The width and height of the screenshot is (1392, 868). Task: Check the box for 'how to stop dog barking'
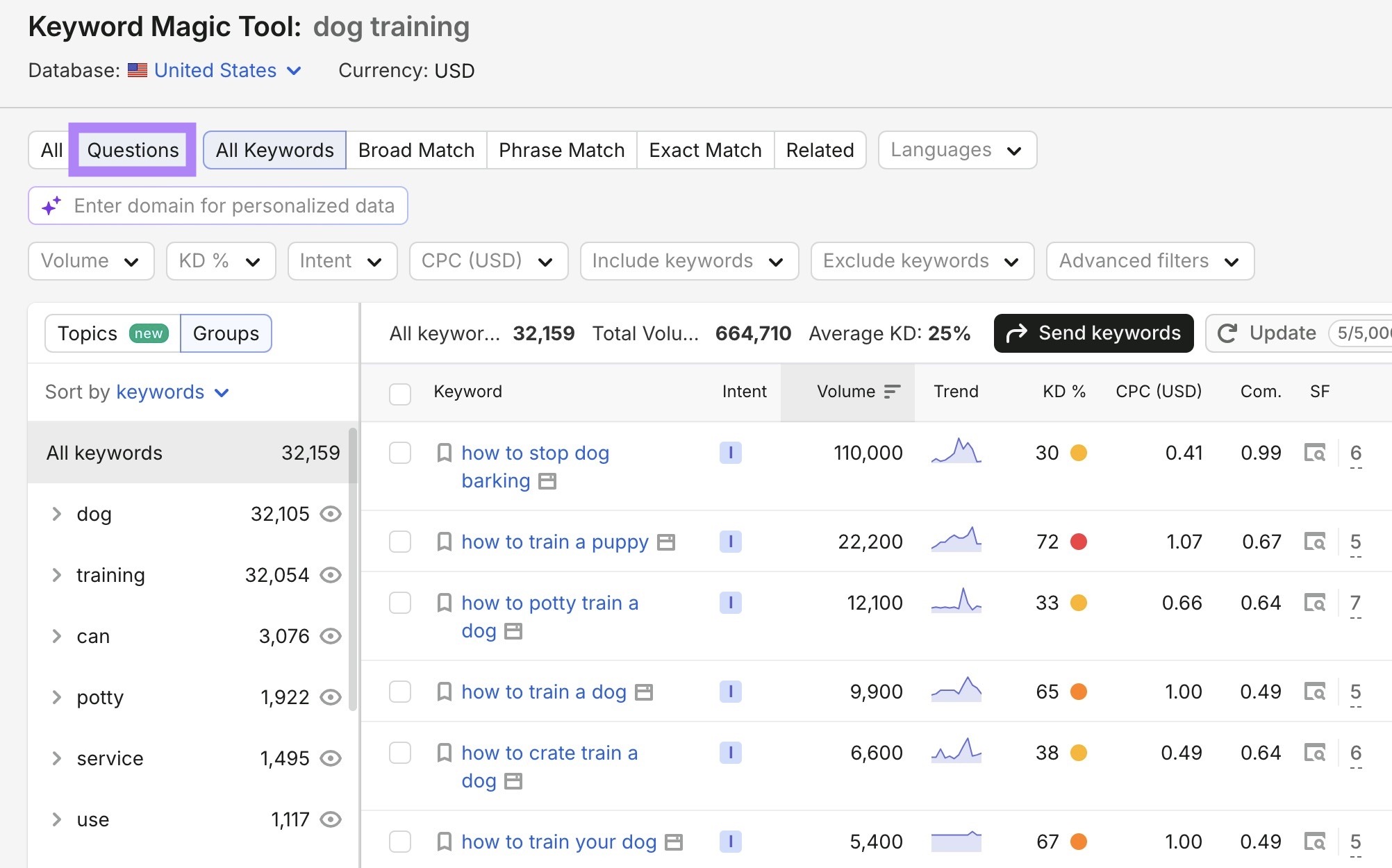point(400,453)
